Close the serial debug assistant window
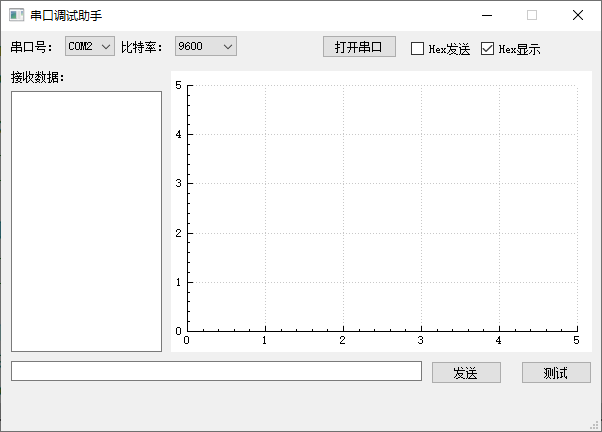Screen dimensions: 602x432 pos(578,16)
